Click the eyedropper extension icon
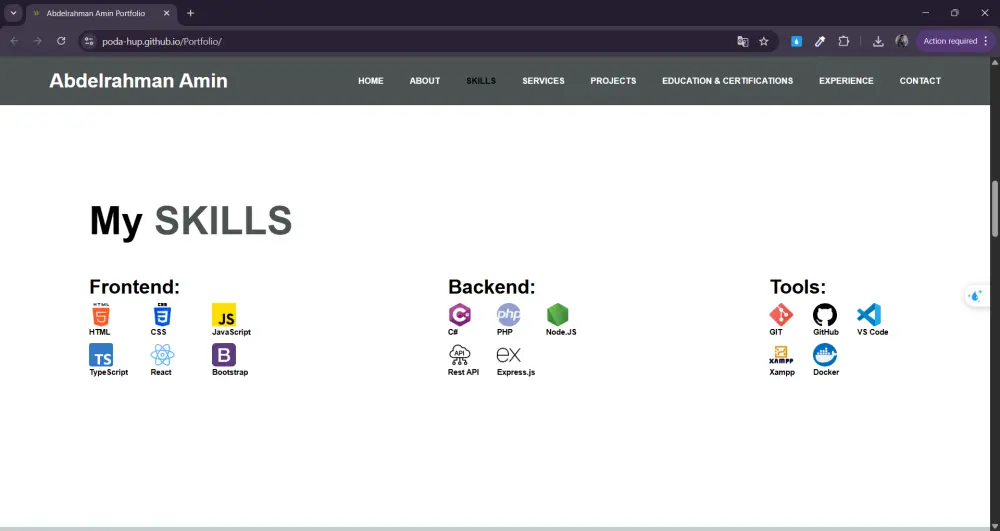This screenshot has width=1000, height=531. 820,41
